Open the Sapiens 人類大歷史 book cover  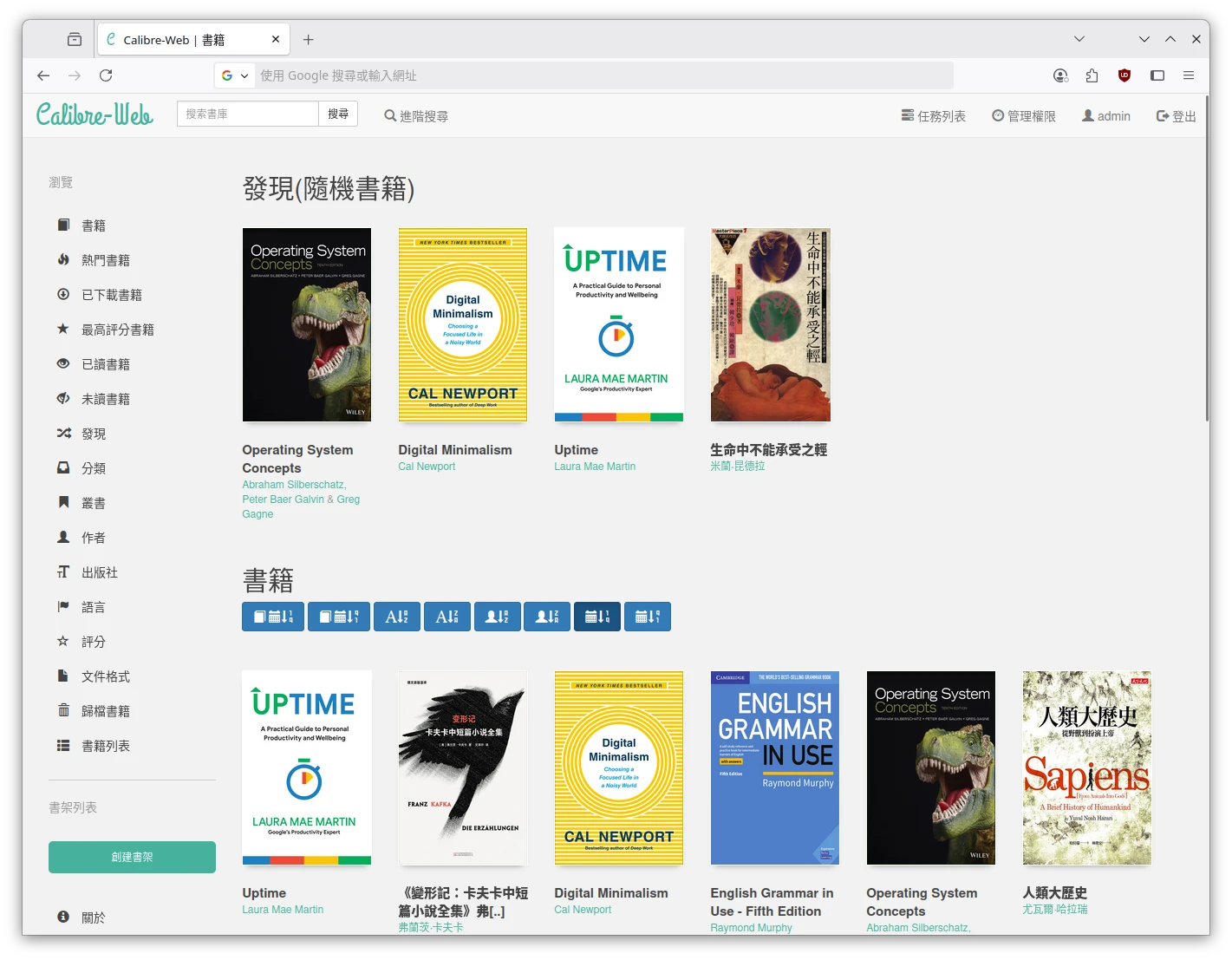[1086, 767]
